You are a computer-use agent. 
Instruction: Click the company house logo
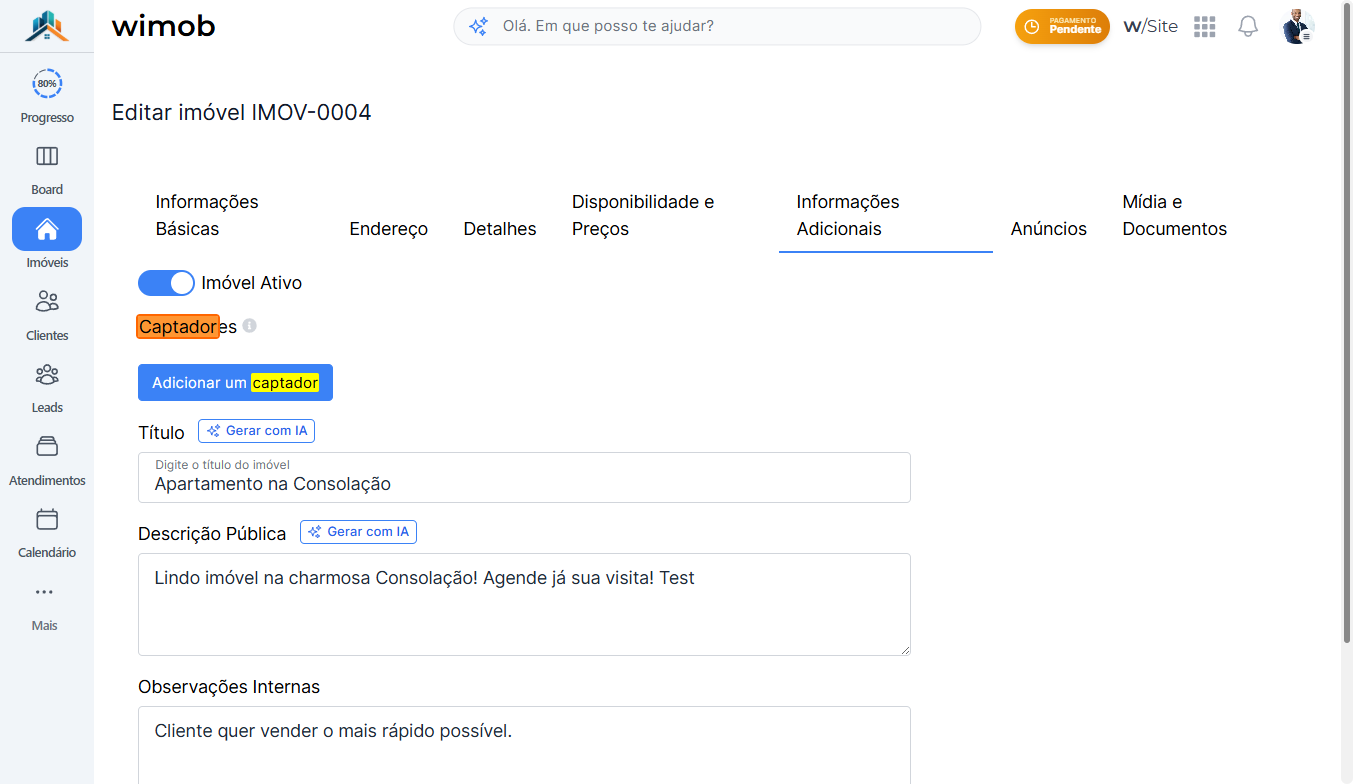click(47, 26)
